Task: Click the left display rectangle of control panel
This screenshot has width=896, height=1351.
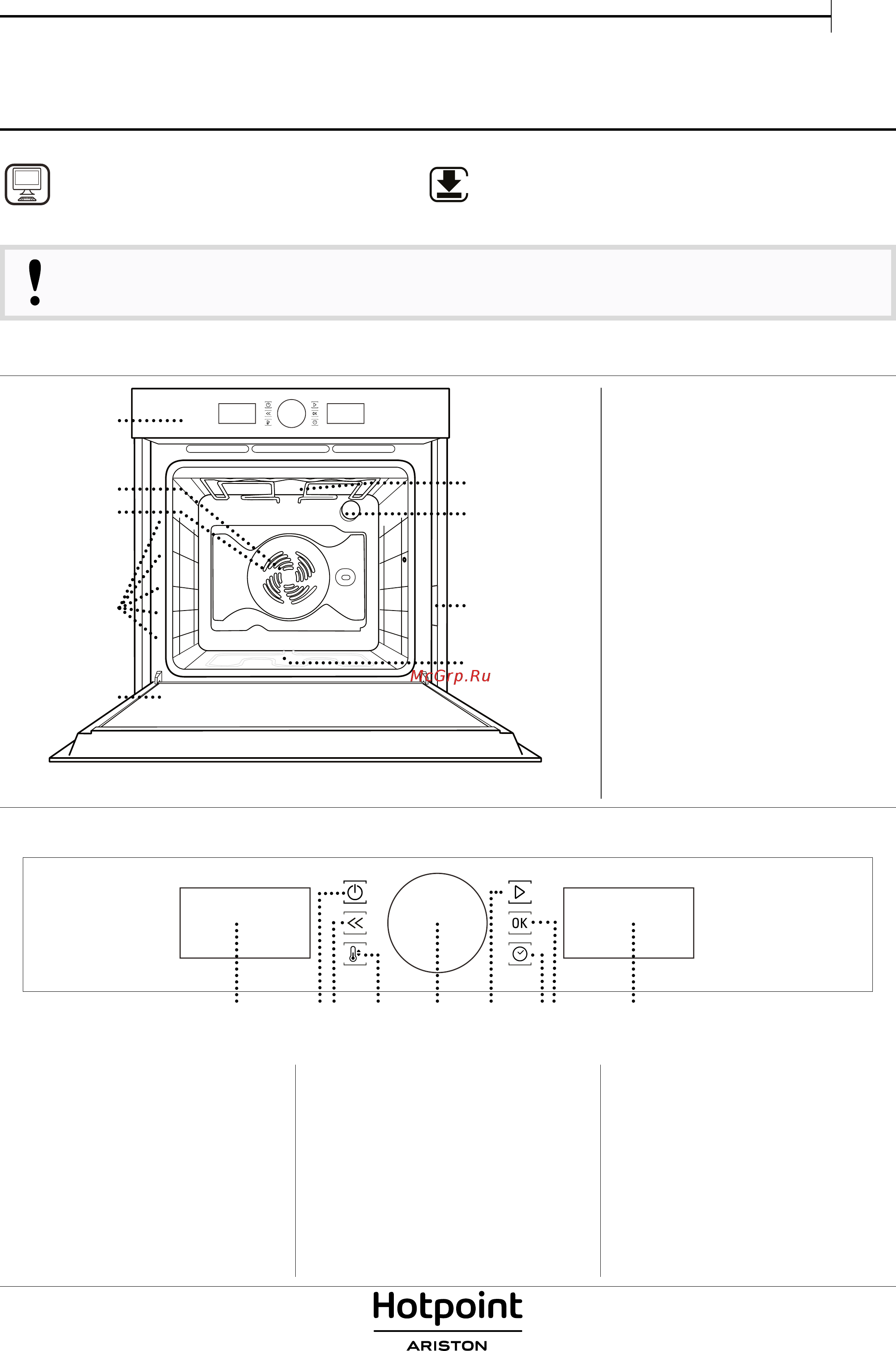Action: tap(245, 923)
